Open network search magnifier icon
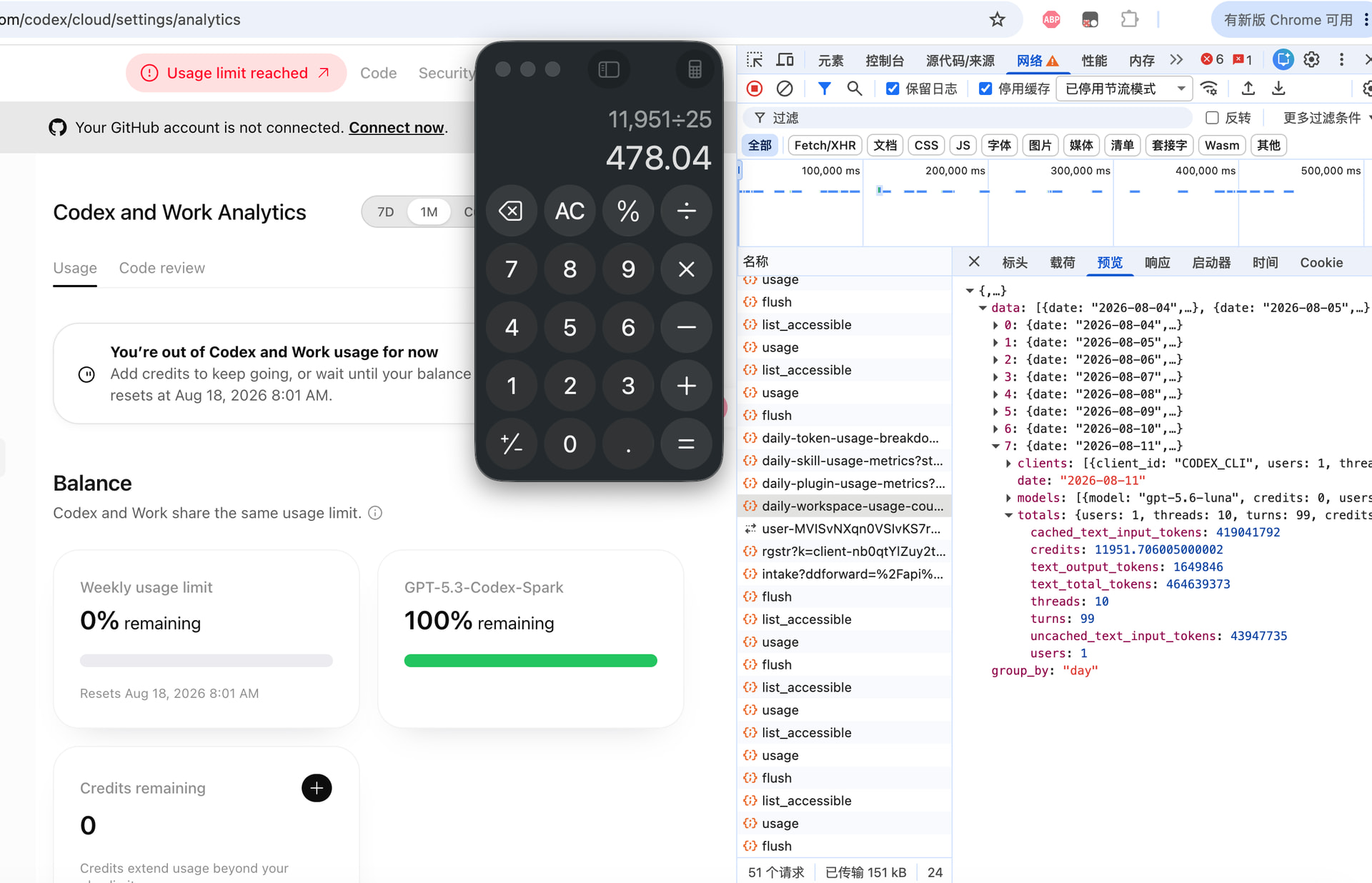1372x883 pixels. click(x=854, y=89)
